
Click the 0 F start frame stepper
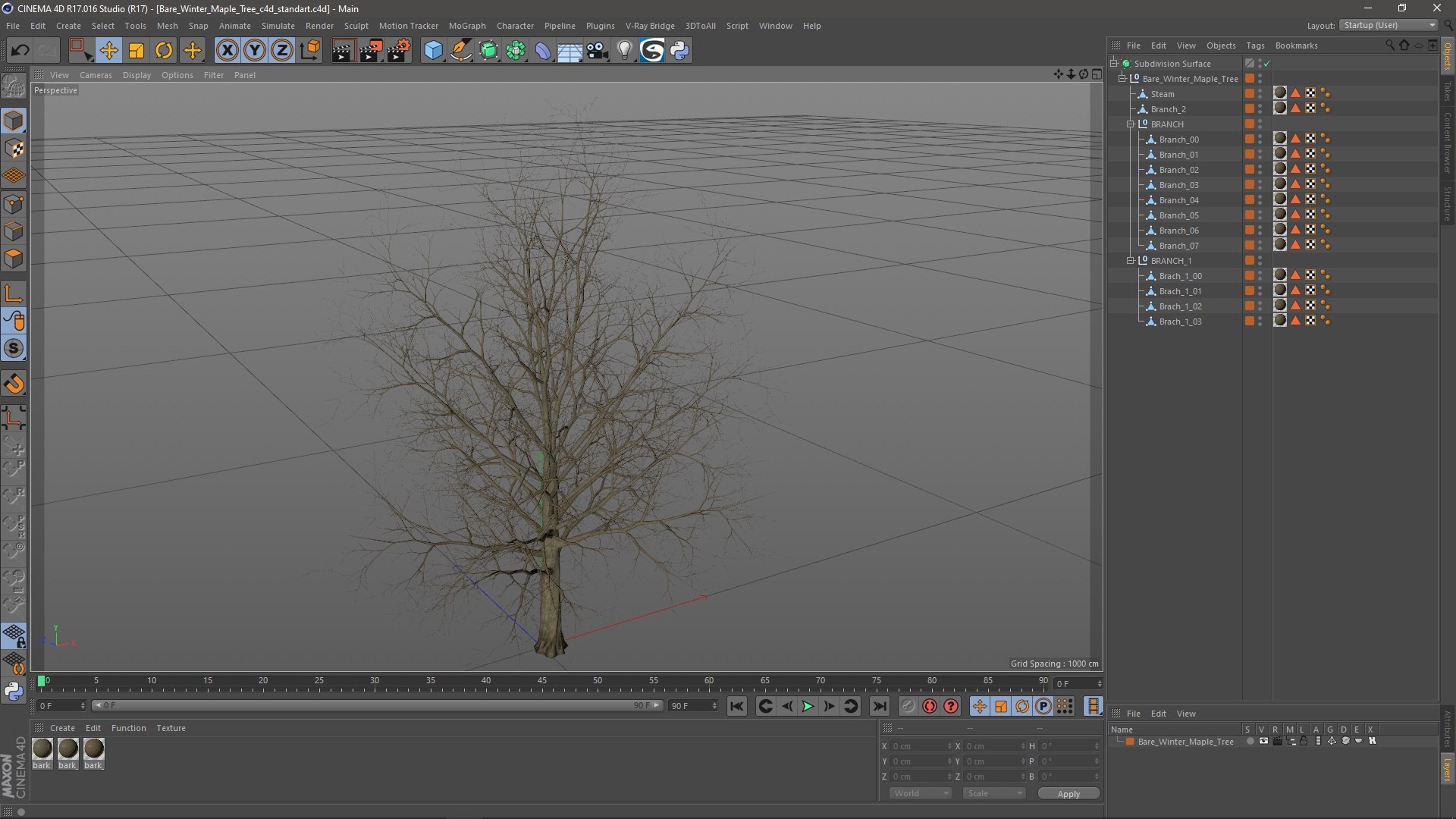(83, 706)
